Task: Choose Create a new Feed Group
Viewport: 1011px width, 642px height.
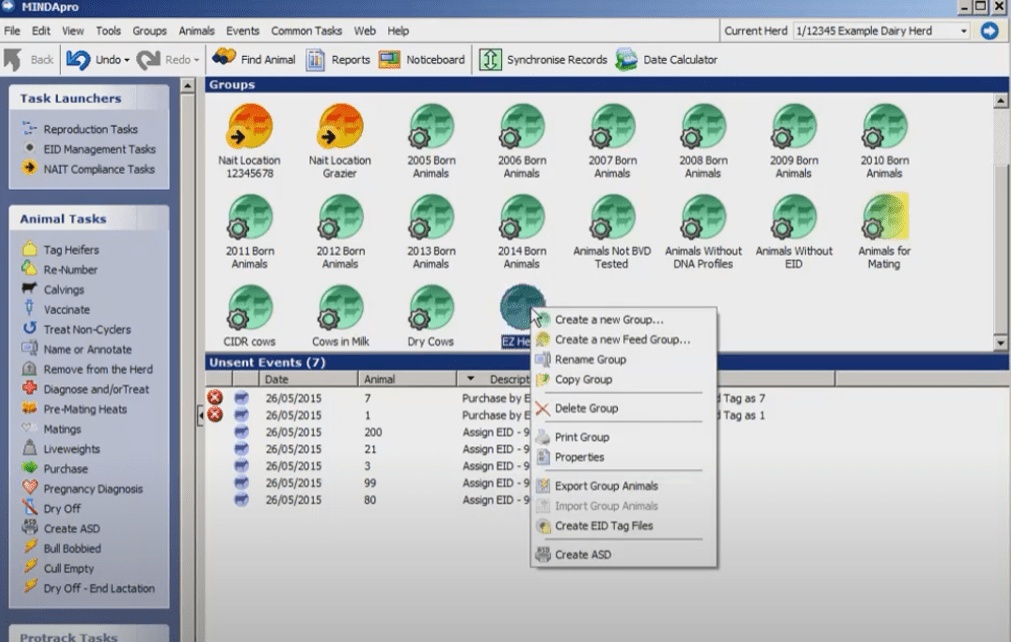Action: (623, 340)
